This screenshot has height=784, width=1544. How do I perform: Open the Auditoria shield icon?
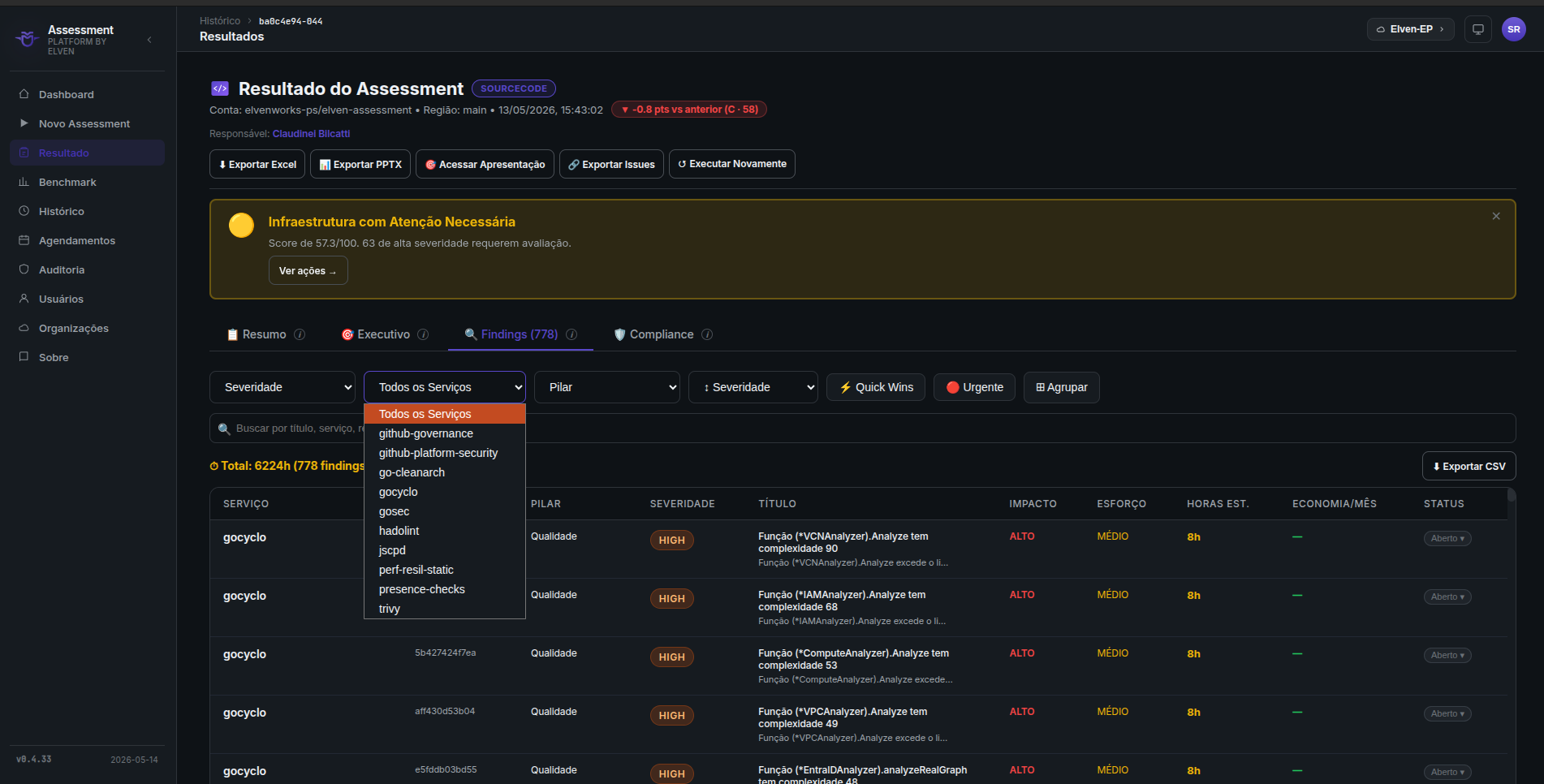tap(24, 269)
